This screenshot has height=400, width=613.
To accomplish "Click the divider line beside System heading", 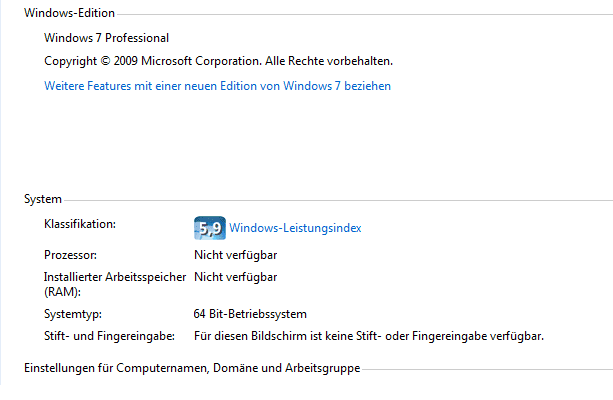I will click(339, 201).
